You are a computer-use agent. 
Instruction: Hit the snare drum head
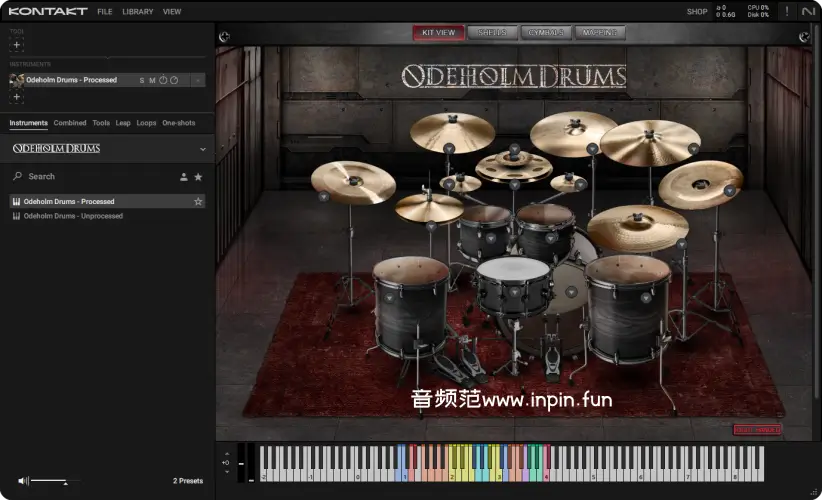(513, 268)
